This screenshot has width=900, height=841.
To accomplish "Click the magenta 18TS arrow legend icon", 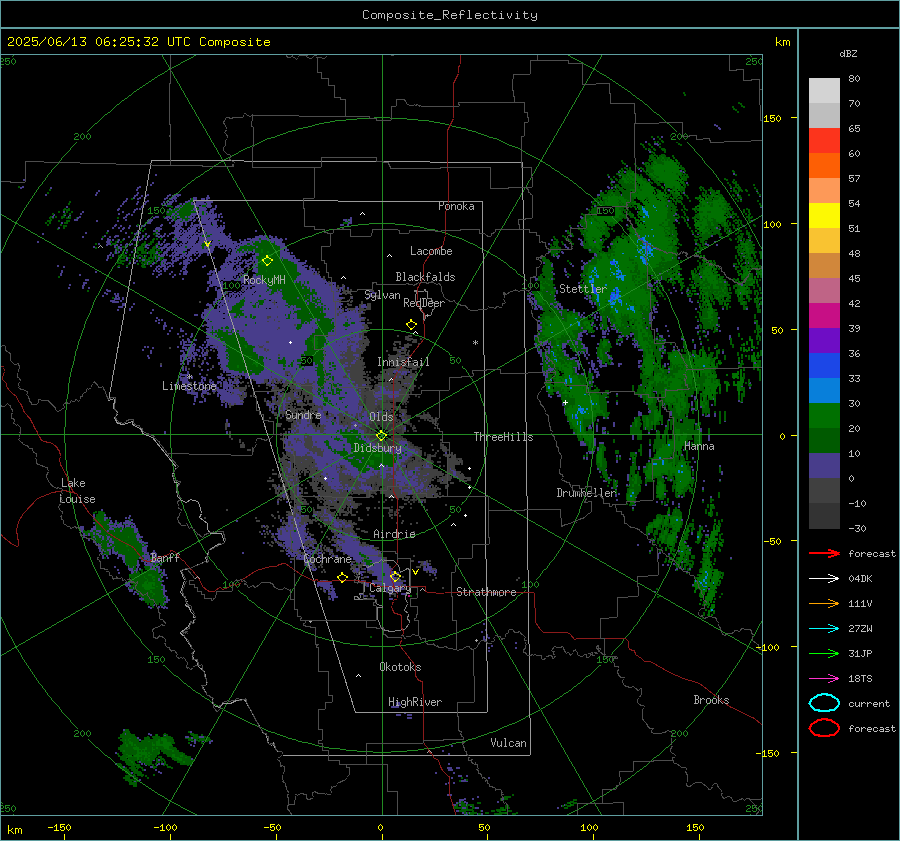I will pyautogui.click(x=824, y=679).
